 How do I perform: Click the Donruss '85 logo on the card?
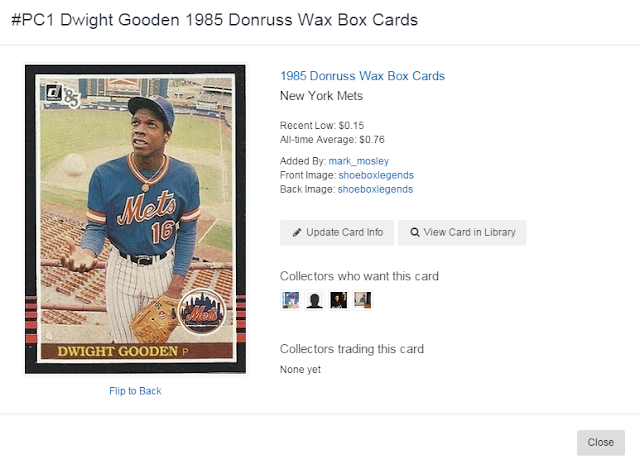click(x=62, y=96)
